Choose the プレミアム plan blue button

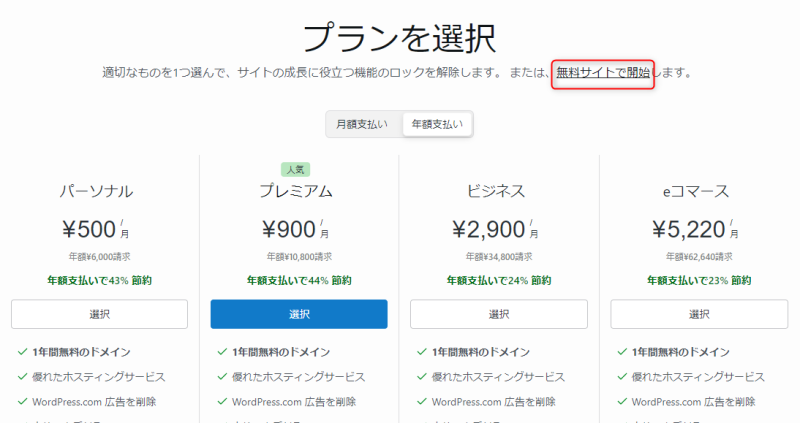[x=299, y=314]
